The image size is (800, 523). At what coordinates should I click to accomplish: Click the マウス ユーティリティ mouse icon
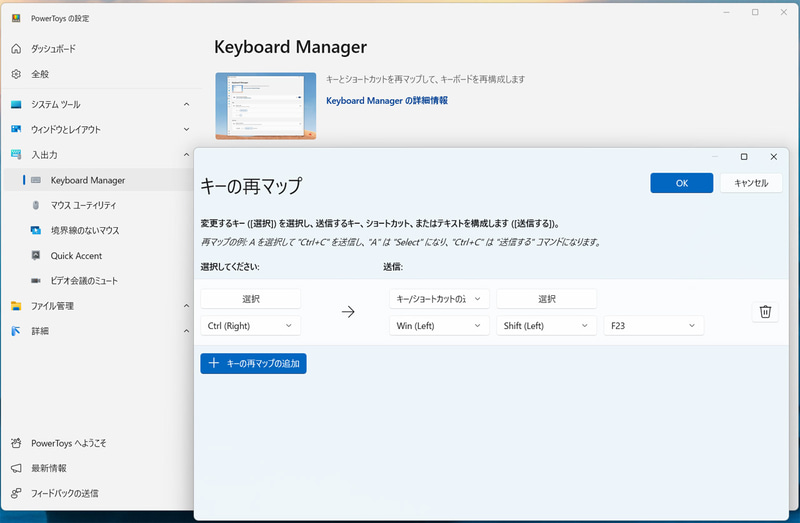coord(36,205)
